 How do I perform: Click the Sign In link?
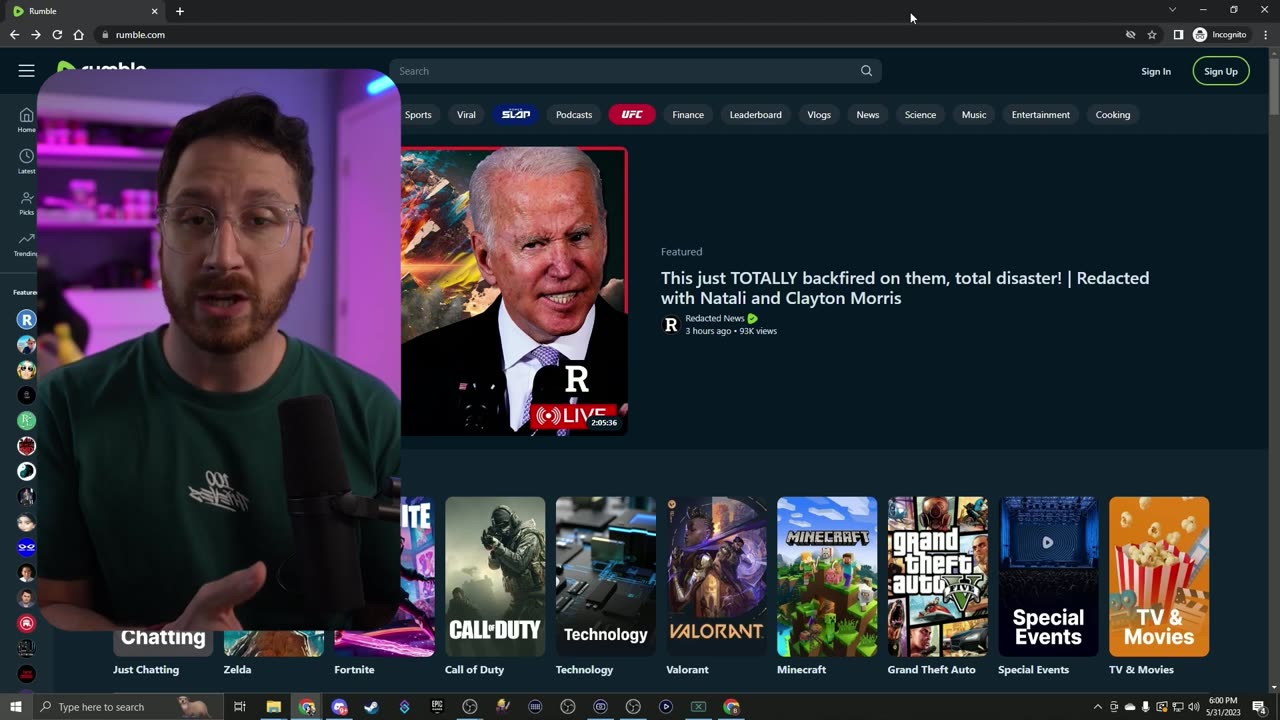(x=1156, y=71)
